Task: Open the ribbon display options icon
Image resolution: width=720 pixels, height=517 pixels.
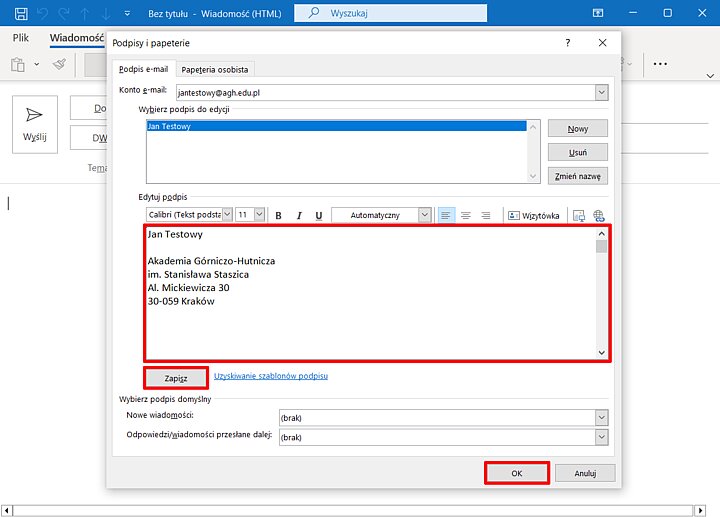Action: 598,13
